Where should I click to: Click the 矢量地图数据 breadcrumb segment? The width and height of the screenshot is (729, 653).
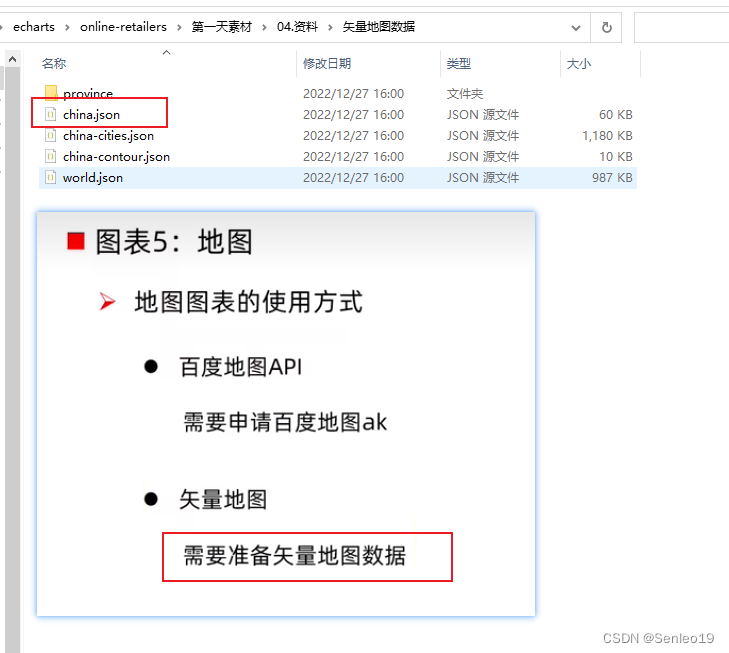pos(378,27)
